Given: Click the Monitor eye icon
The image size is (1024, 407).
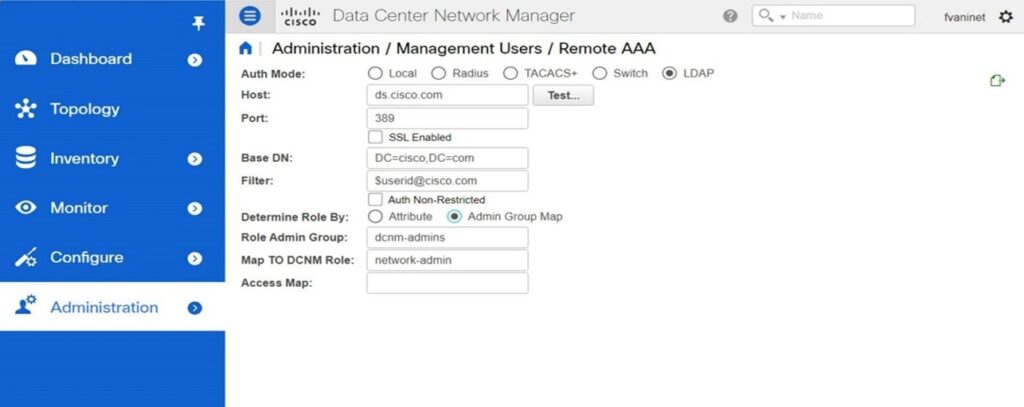Looking at the screenshot, I should click(25, 208).
